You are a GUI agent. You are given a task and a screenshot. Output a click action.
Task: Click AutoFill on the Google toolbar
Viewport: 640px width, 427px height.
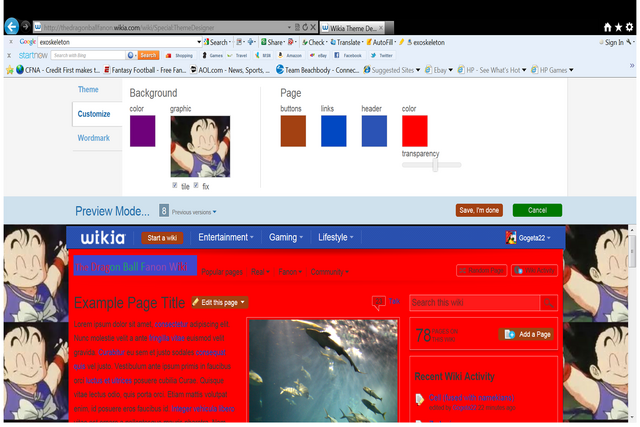[381, 42]
